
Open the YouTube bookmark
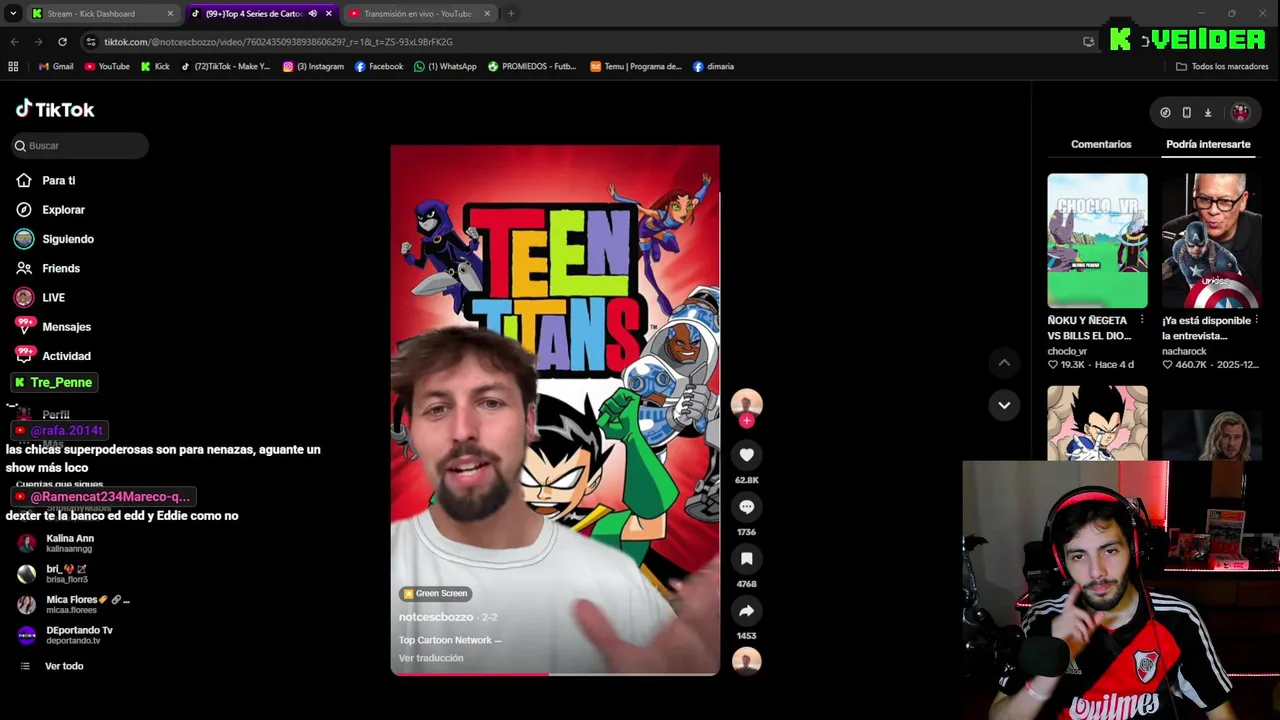pos(107,67)
